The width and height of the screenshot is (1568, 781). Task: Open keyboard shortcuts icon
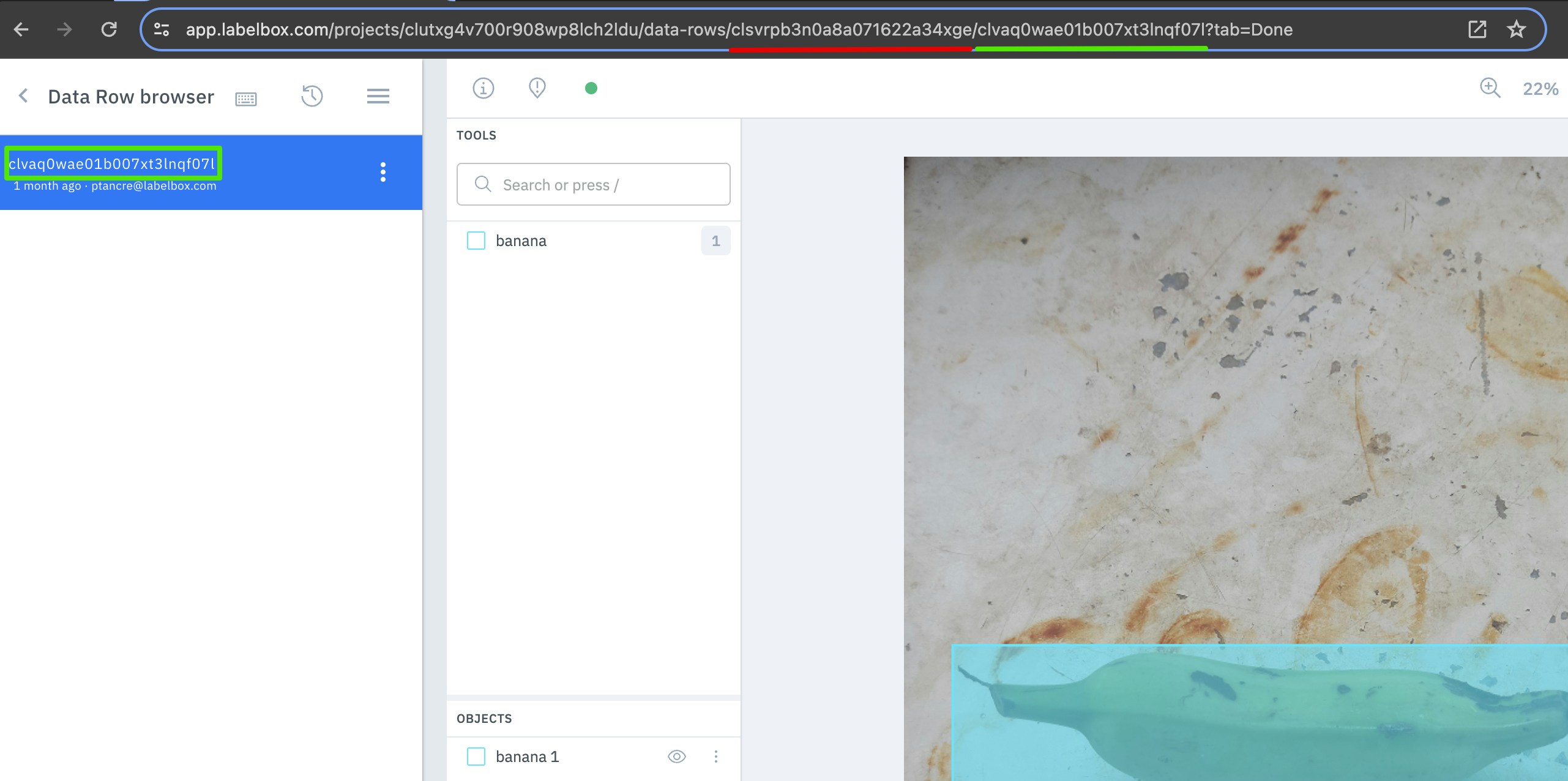coord(246,99)
